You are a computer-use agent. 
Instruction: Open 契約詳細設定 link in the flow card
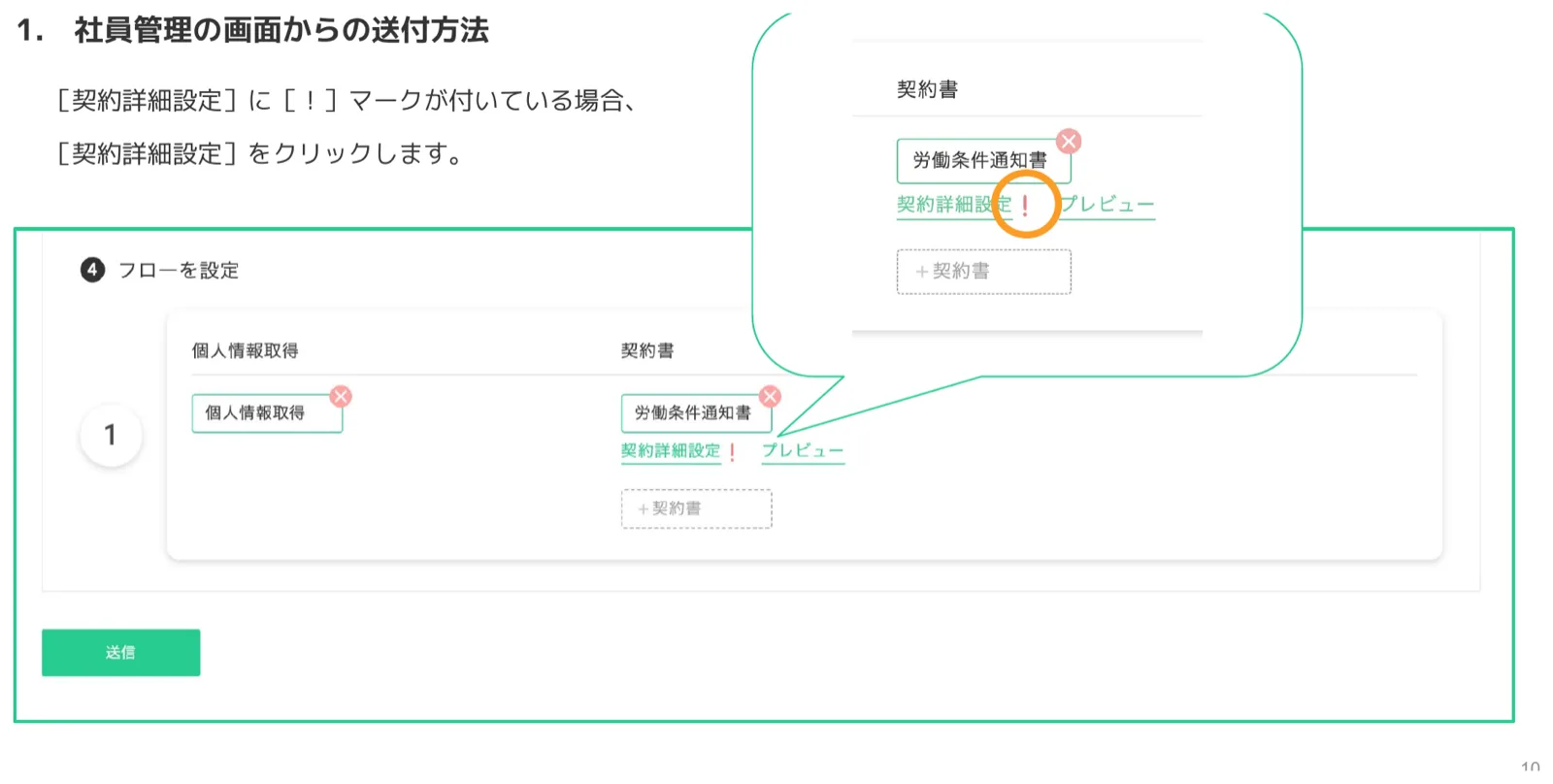[x=671, y=450]
